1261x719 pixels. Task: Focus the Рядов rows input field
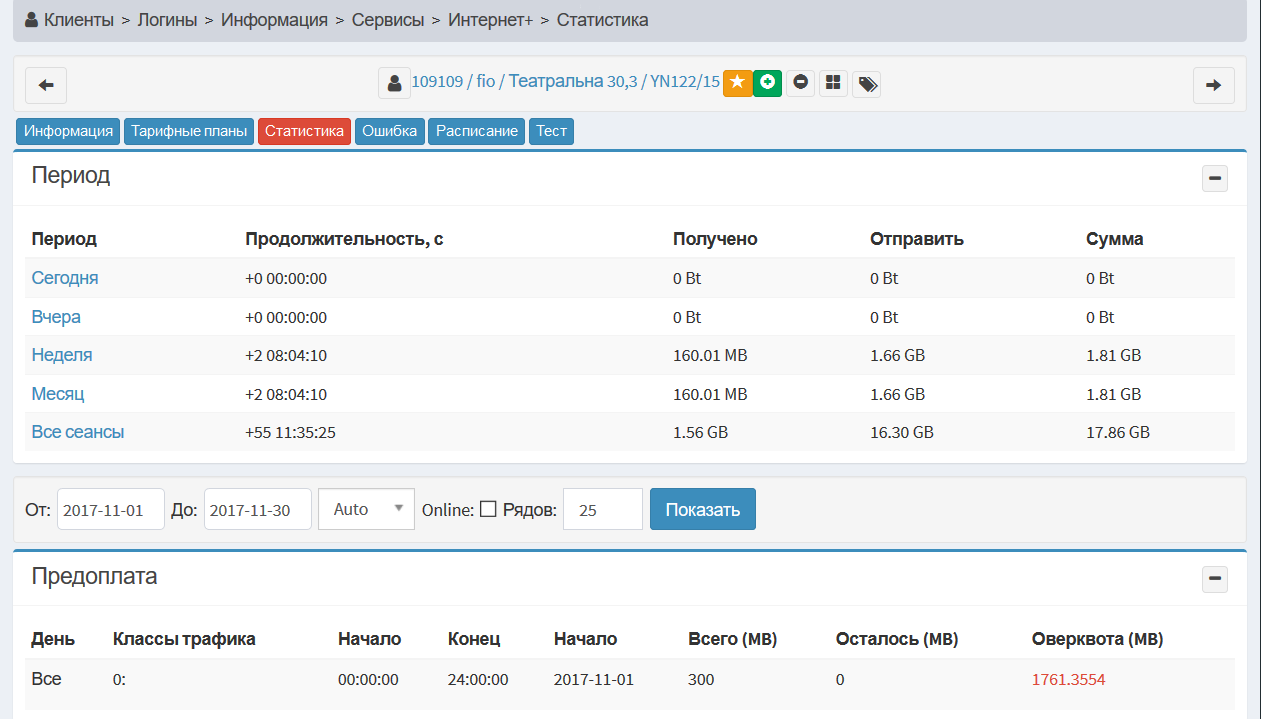pos(602,509)
